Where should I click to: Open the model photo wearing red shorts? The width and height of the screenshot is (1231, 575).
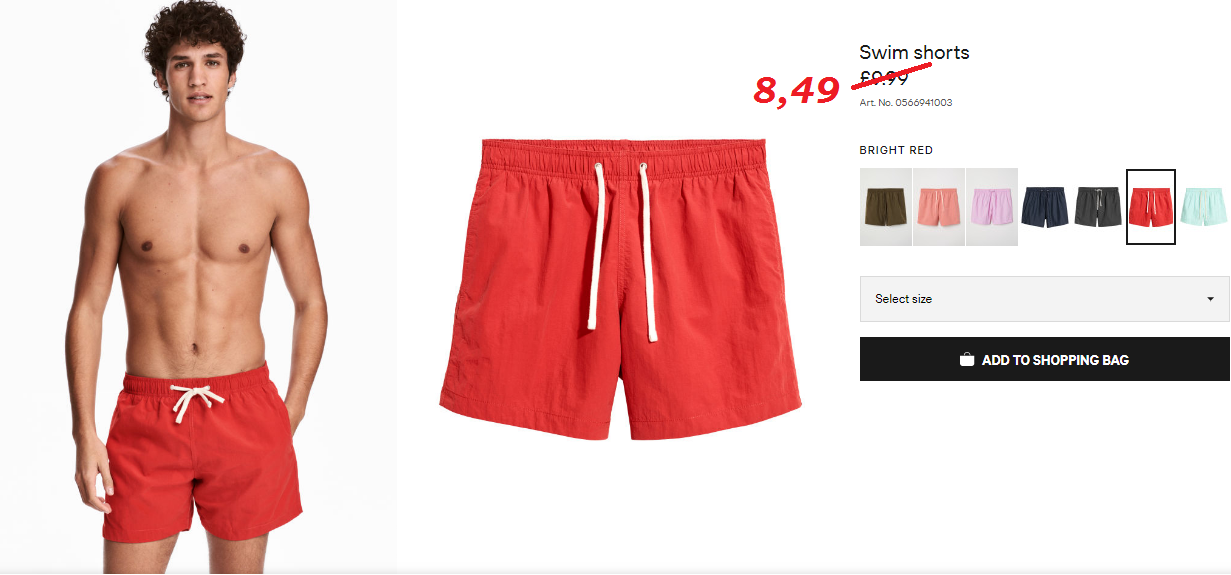[198, 287]
